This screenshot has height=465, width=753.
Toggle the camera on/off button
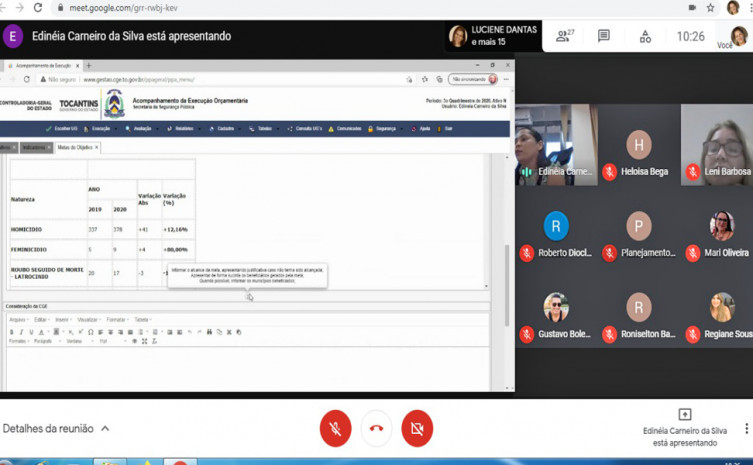coord(417,428)
